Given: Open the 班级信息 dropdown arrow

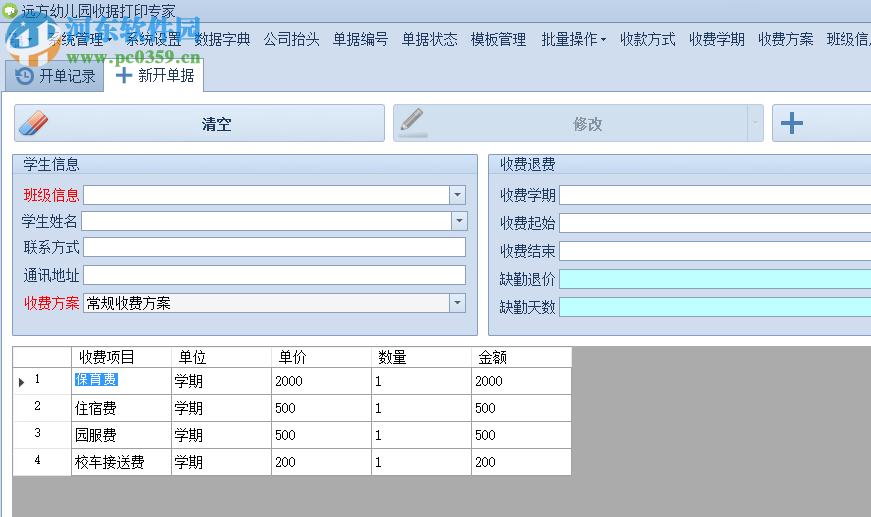Looking at the screenshot, I should tap(457, 195).
